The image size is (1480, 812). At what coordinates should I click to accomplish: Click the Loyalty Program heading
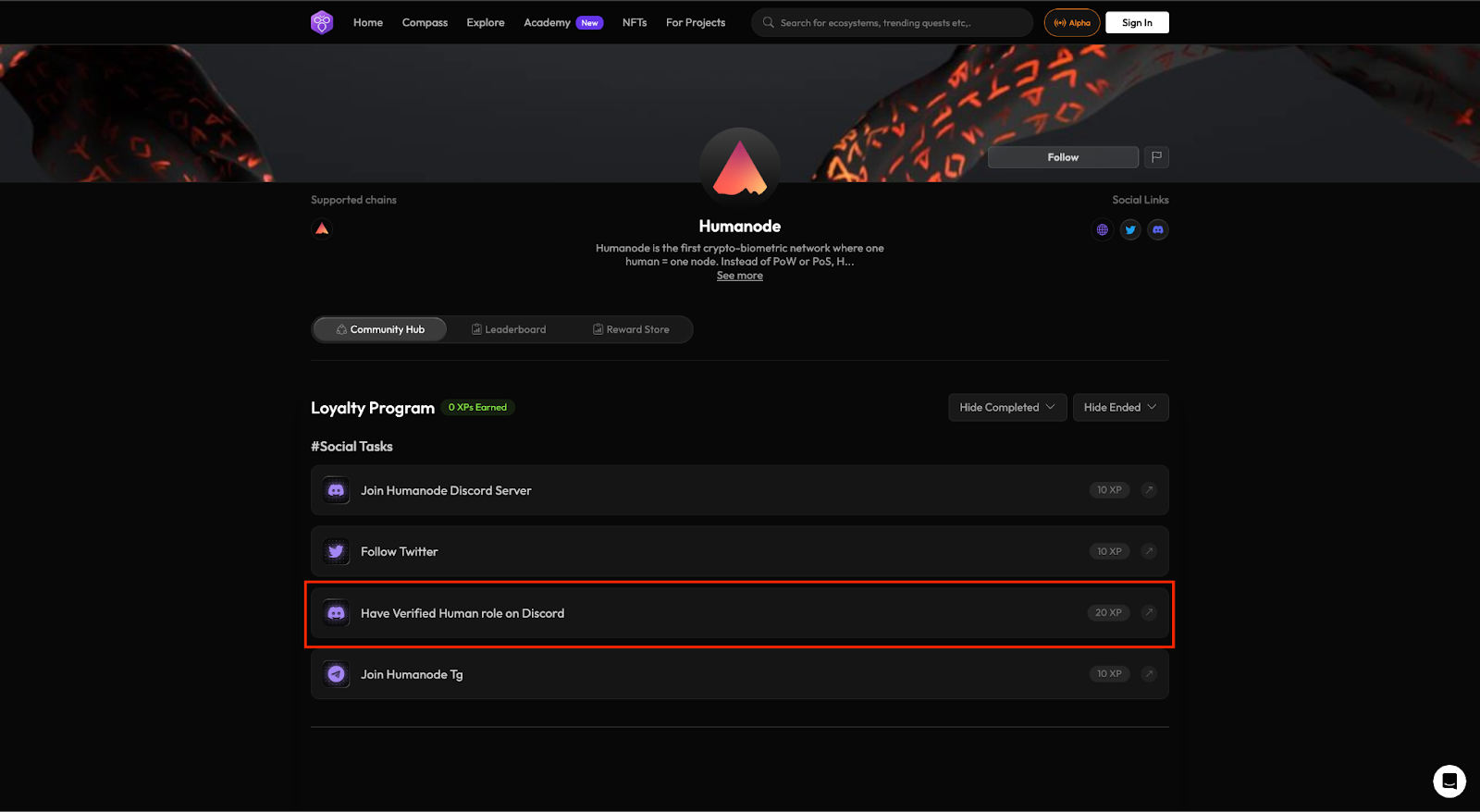pos(373,408)
